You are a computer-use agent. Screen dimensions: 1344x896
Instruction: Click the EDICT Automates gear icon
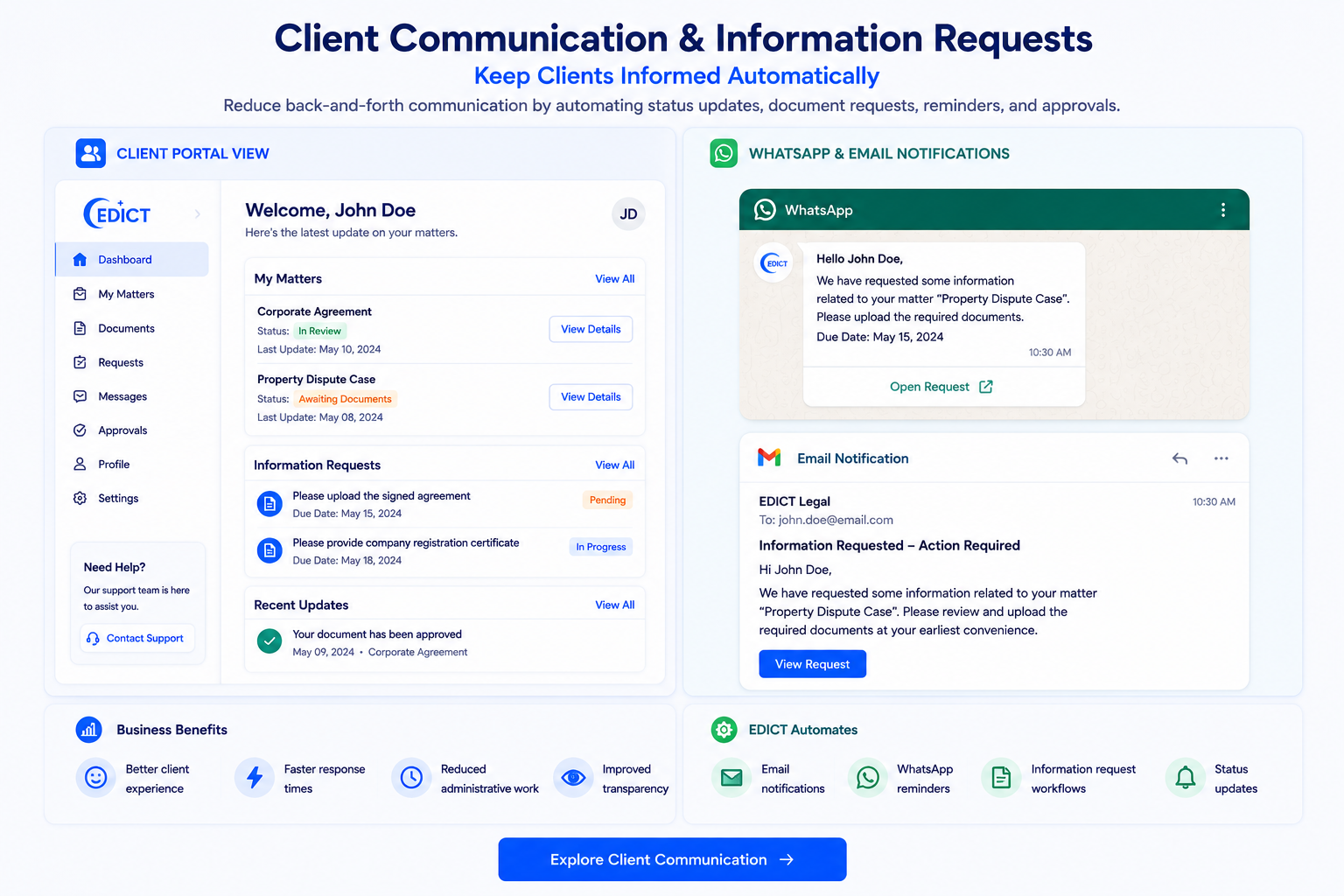tap(724, 730)
